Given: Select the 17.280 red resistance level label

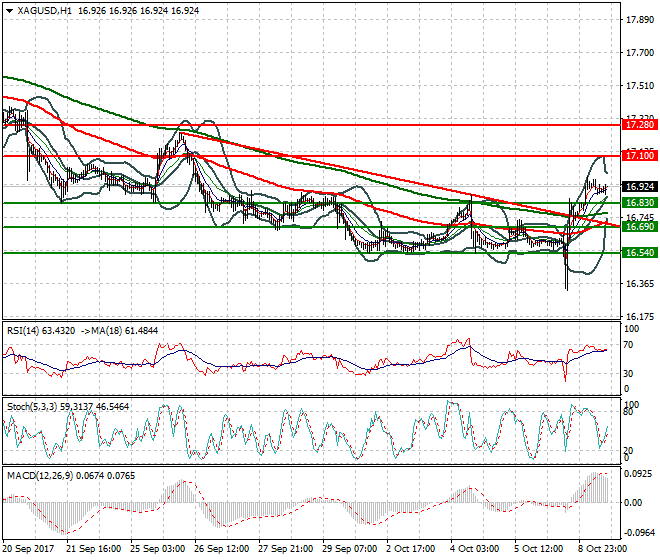Looking at the screenshot, I should point(639,125).
